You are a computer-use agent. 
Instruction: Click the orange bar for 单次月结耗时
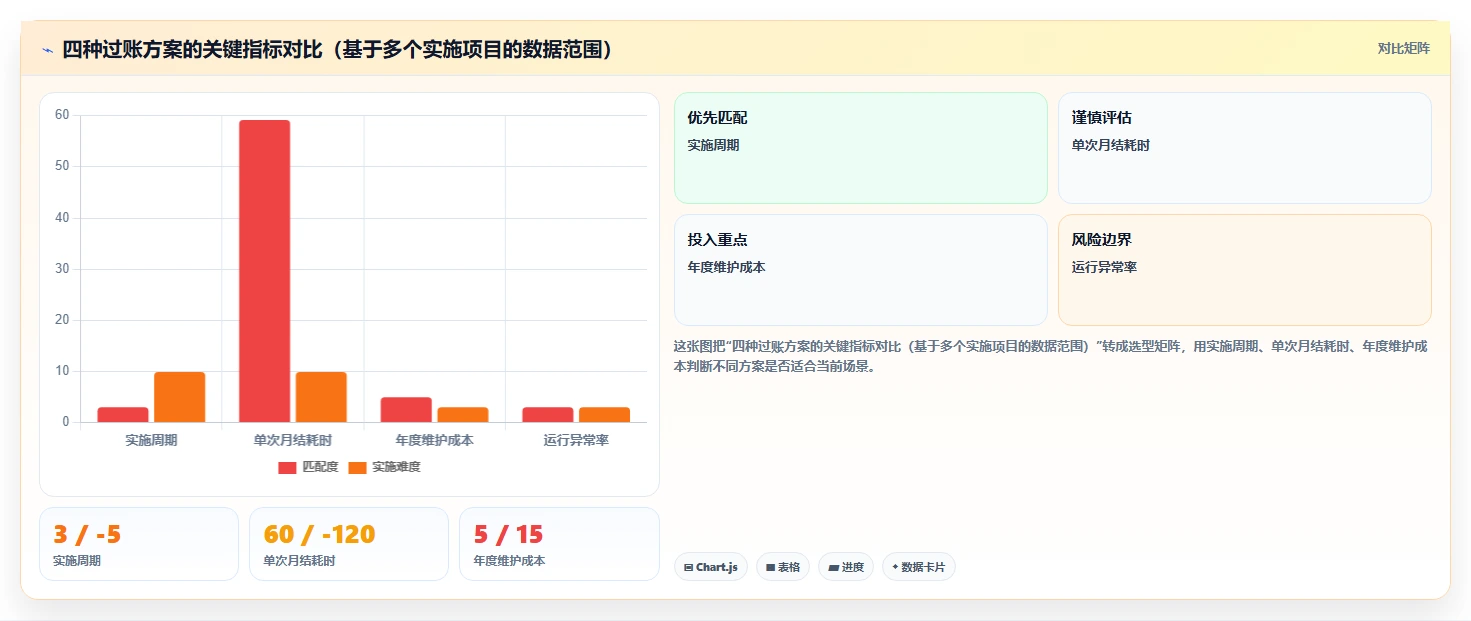coord(321,397)
